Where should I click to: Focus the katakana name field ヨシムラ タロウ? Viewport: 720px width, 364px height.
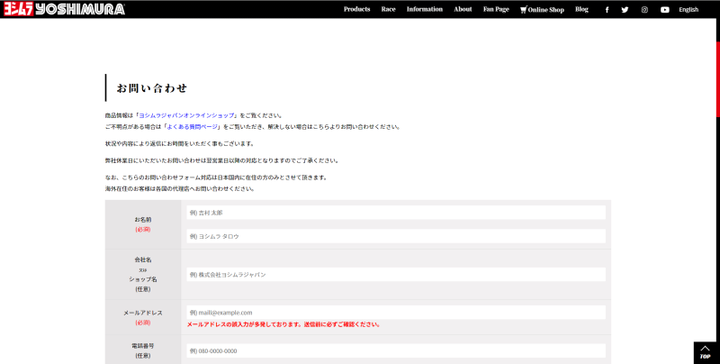tap(396, 236)
